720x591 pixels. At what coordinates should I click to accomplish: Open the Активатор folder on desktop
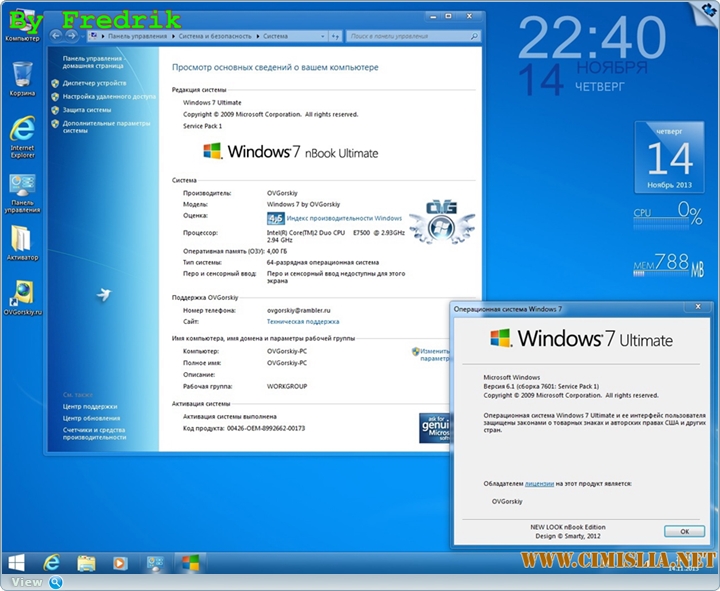coord(22,240)
